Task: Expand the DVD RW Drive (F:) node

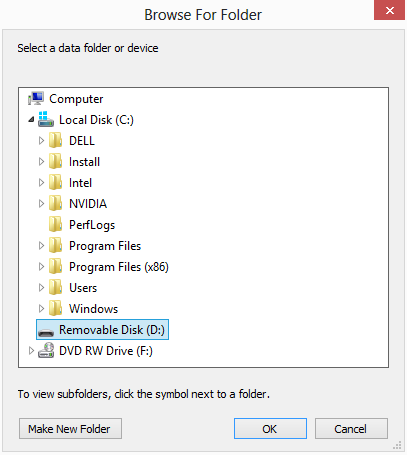Action: pyautogui.click(x=31, y=351)
